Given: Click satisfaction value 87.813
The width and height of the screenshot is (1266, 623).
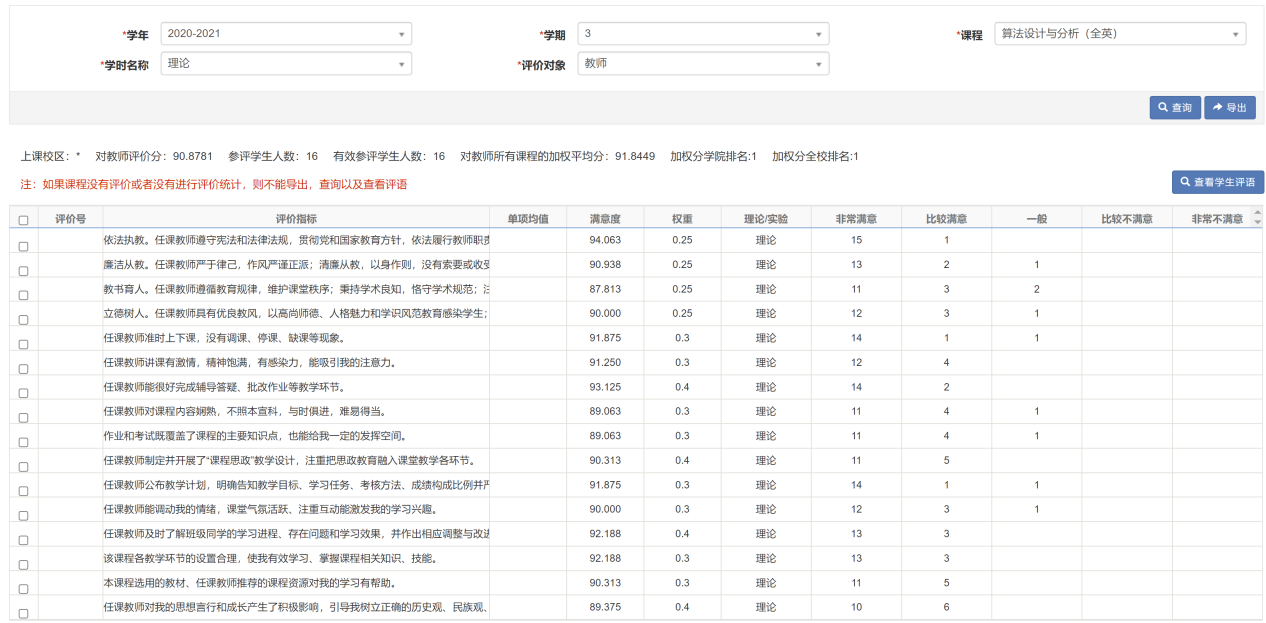Looking at the screenshot, I should coord(605,289).
